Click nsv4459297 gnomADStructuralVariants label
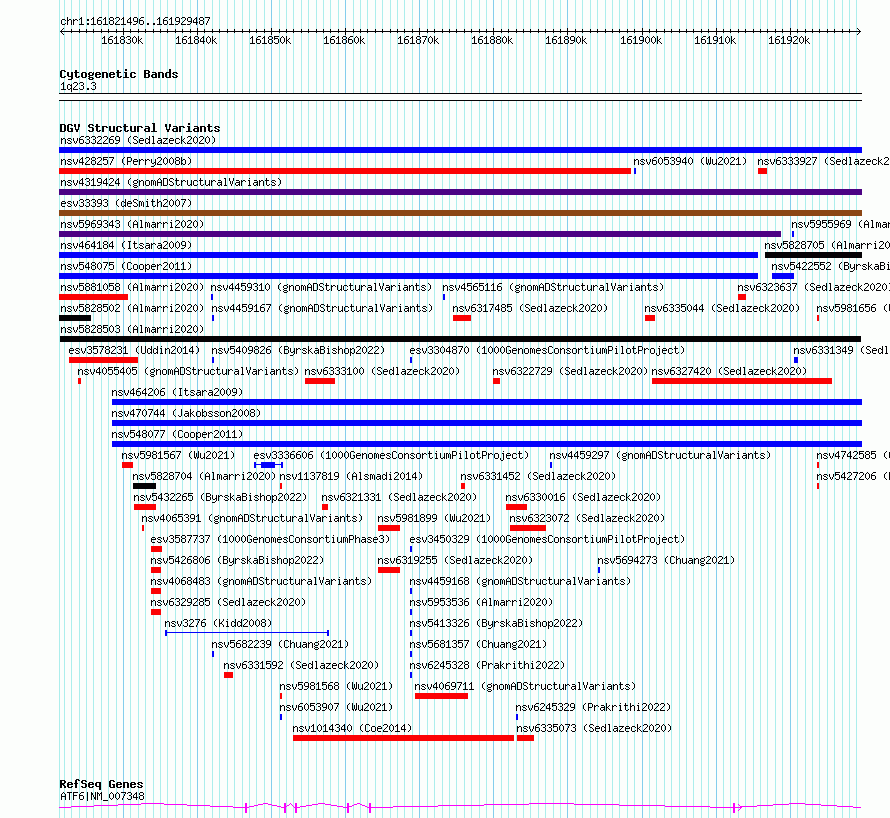 coord(660,455)
